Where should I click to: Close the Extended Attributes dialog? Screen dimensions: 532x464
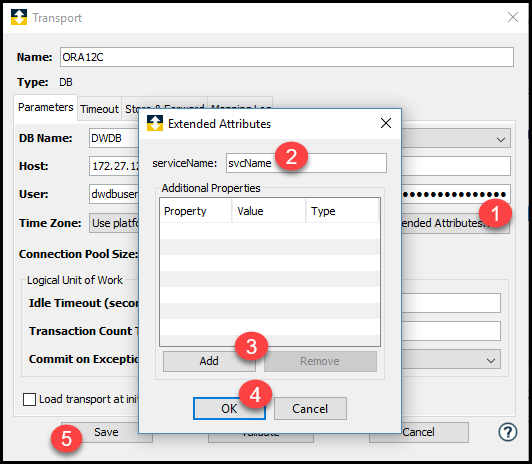(386, 123)
